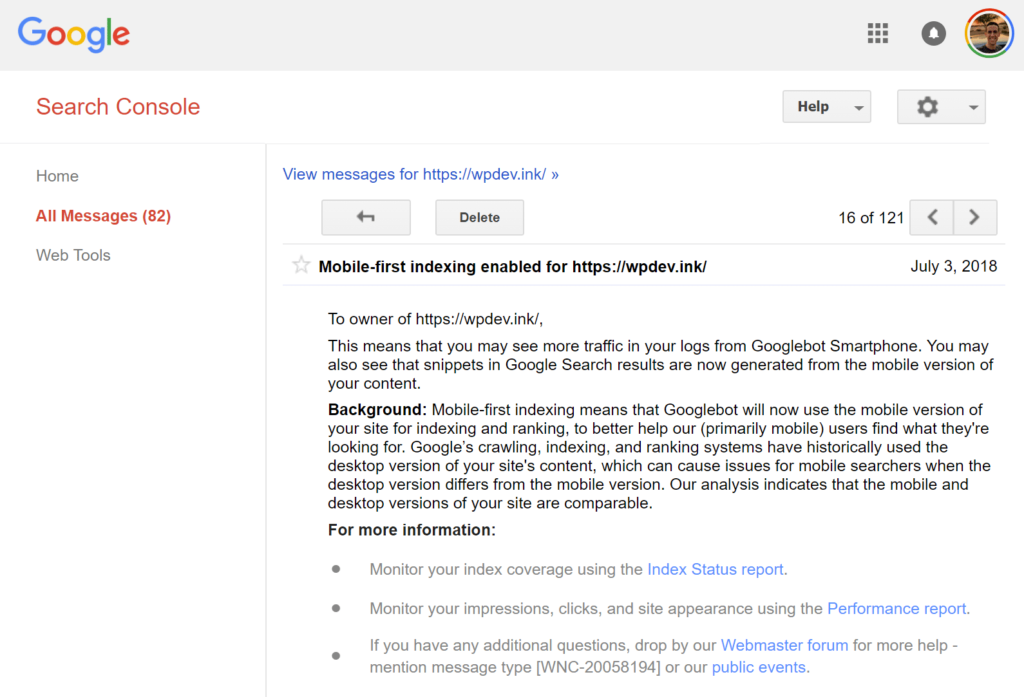The width and height of the screenshot is (1024, 697).
Task: Open the Index Status report link
Action: coord(715,569)
